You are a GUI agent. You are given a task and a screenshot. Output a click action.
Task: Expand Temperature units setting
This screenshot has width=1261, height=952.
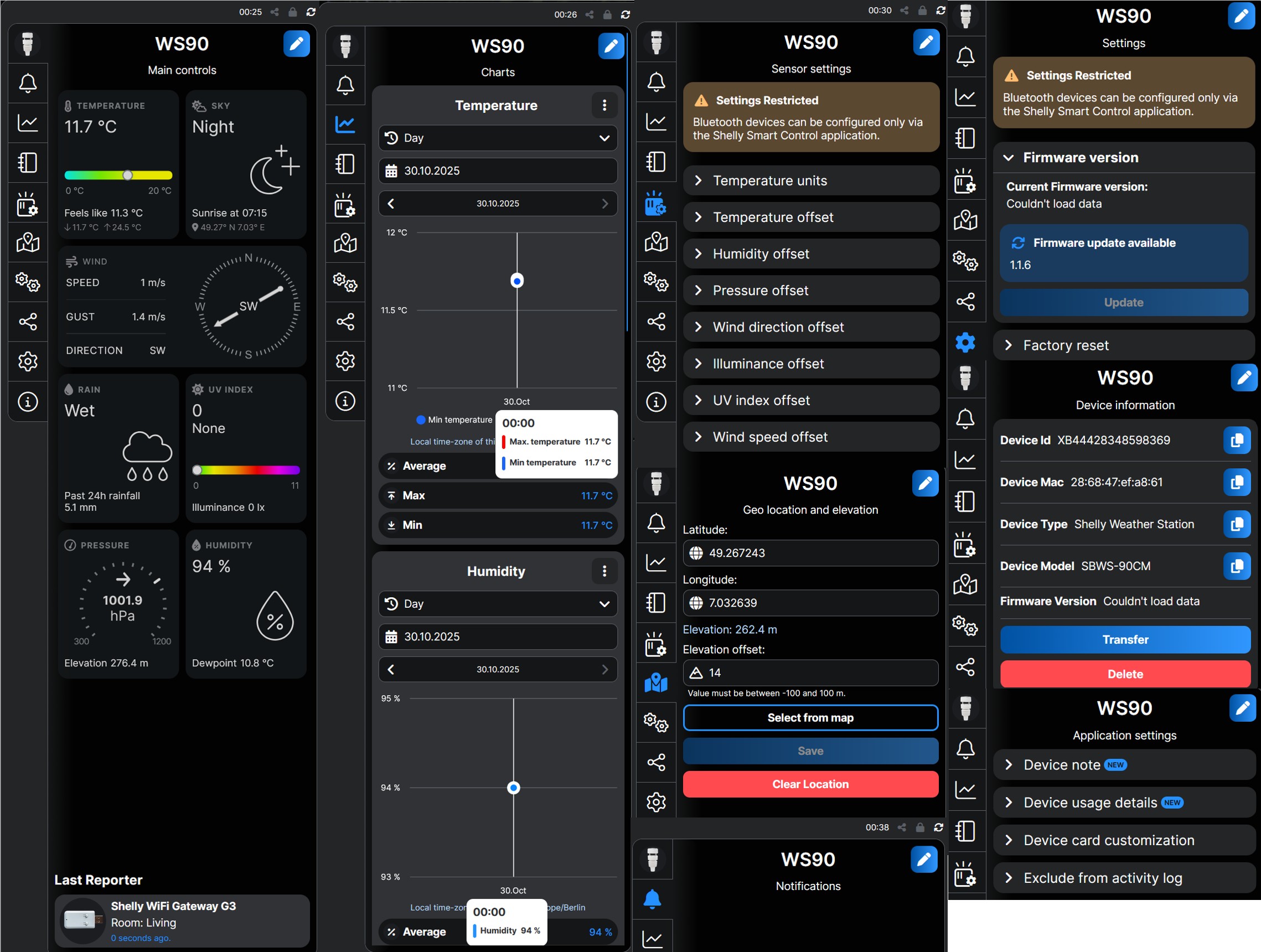[x=810, y=180]
